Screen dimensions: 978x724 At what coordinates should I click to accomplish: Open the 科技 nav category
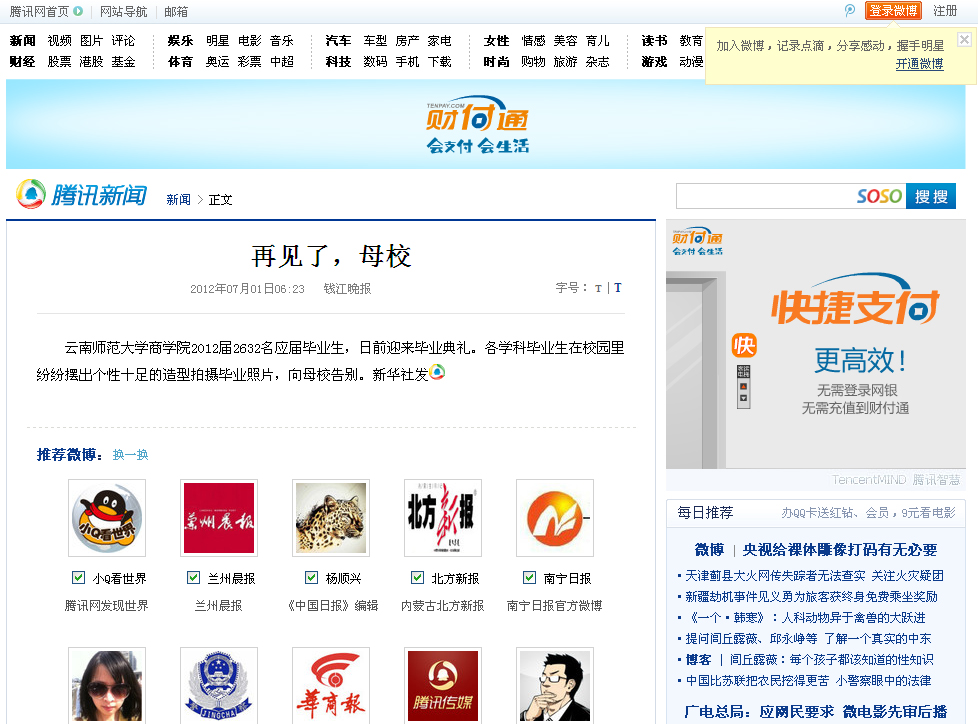338,62
